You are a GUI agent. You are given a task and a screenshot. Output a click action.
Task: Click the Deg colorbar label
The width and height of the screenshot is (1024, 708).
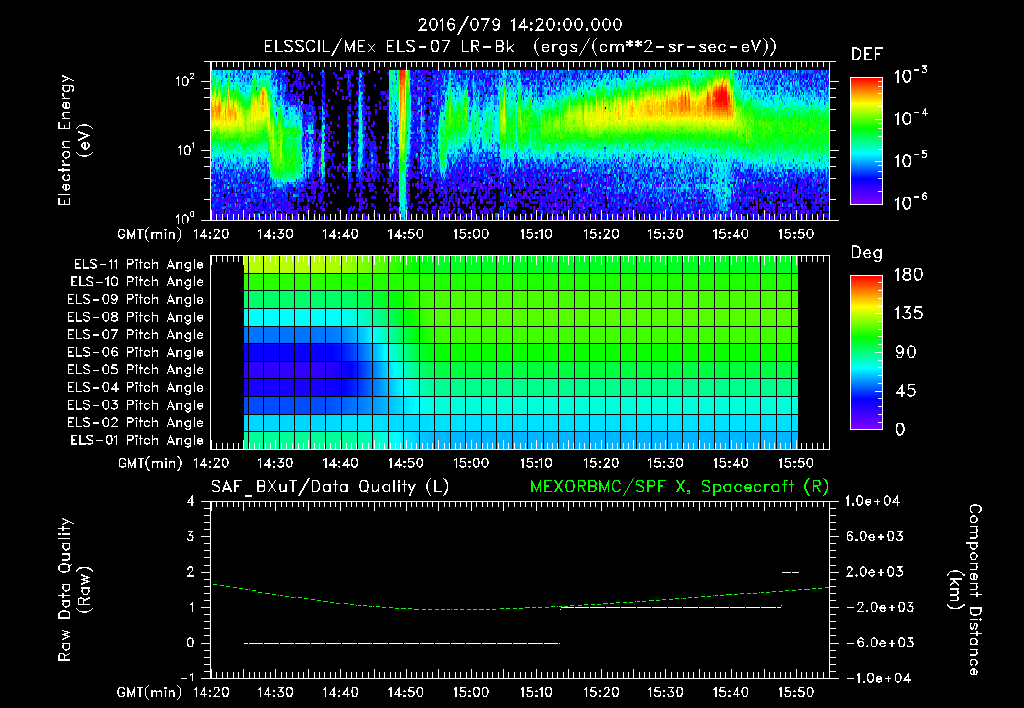(867, 253)
